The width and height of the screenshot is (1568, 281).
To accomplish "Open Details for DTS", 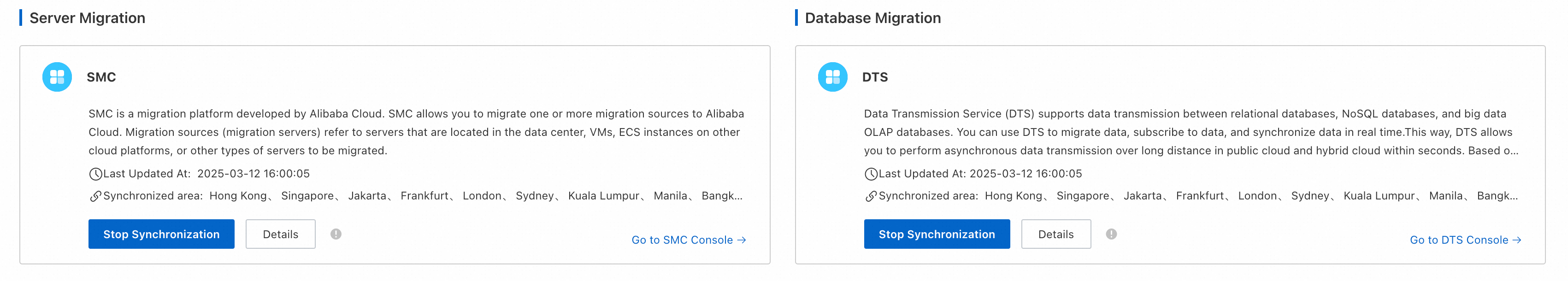I will [x=1055, y=234].
